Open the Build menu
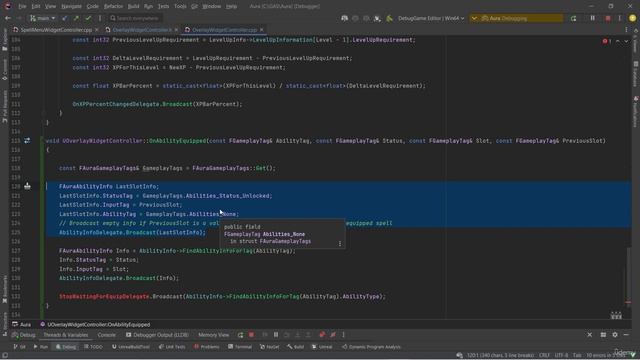This screenshot has height=360, width=640. pyautogui.click(x=133, y=7)
